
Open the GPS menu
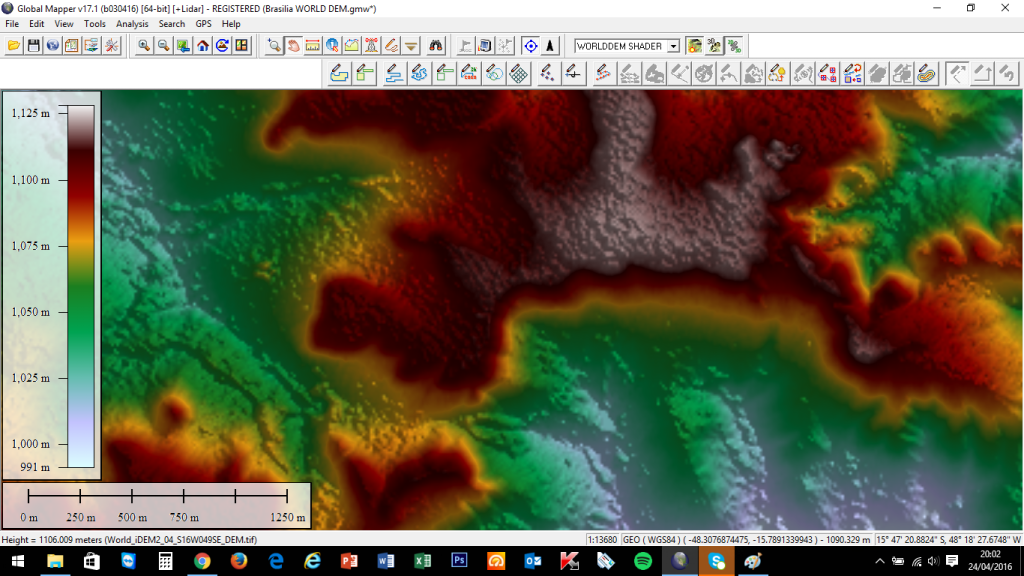click(x=203, y=23)
